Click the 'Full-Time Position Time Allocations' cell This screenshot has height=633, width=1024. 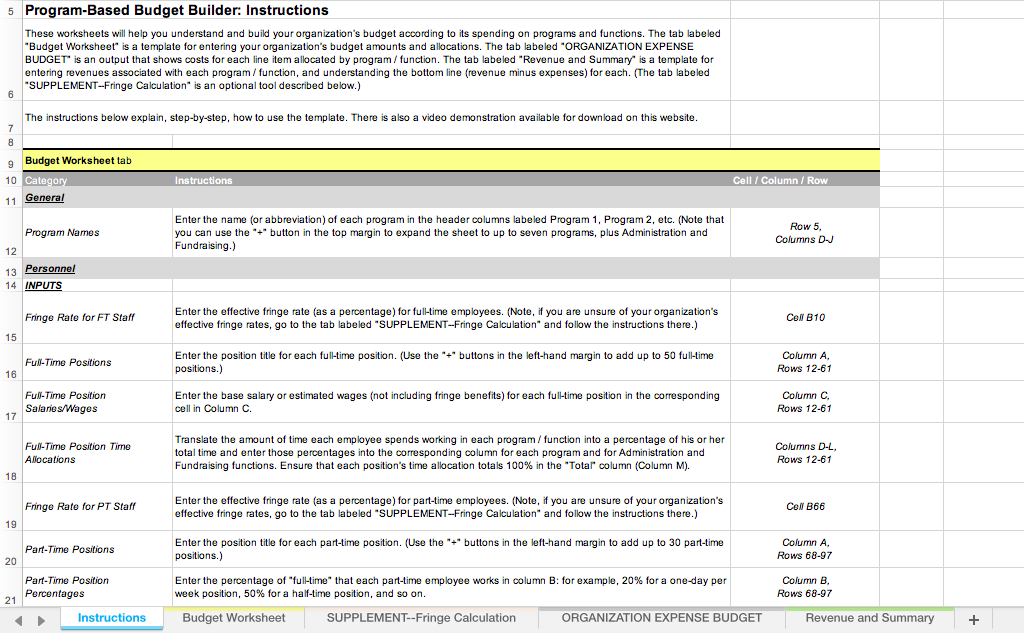click(96, 453)
